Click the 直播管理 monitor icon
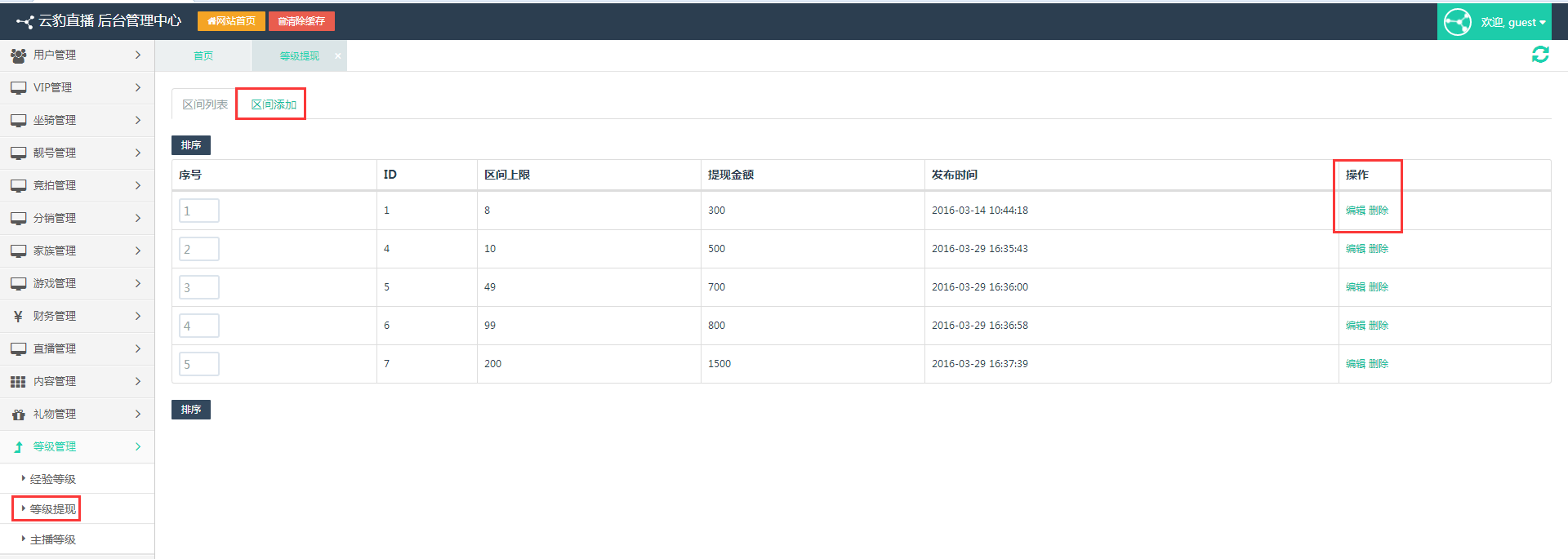 pos(18,349)
